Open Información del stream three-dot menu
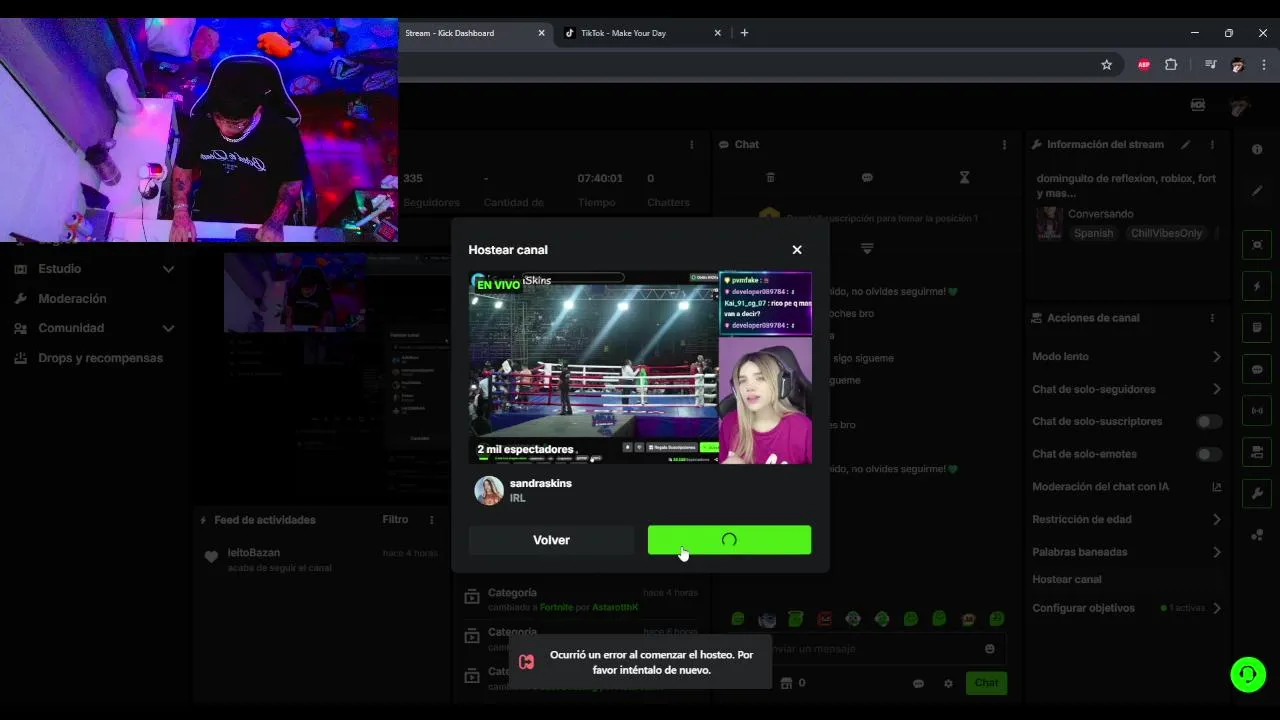The width and height of the screenshot is (1280, 720). (1212, 145)
